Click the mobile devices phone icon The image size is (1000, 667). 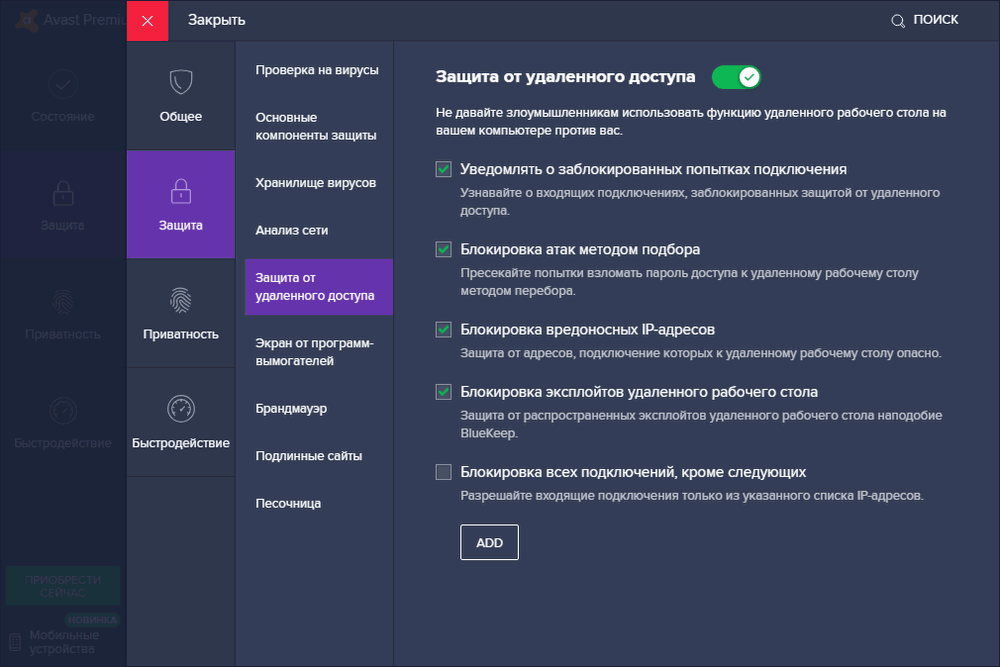coord(13,641)
